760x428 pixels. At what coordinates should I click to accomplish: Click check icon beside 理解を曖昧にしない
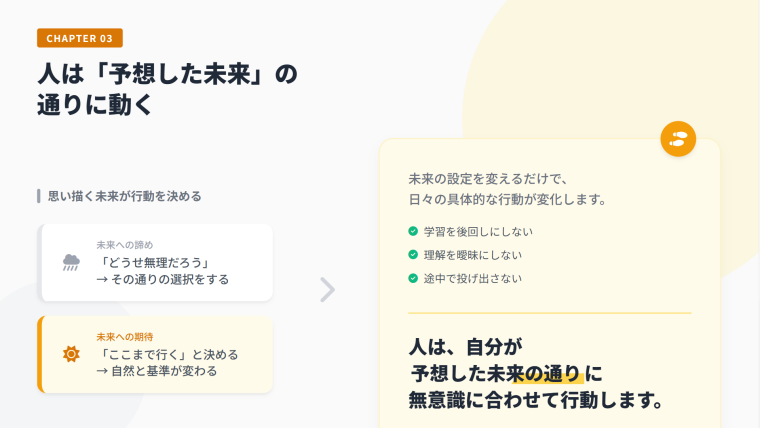(x=413, y=254)
